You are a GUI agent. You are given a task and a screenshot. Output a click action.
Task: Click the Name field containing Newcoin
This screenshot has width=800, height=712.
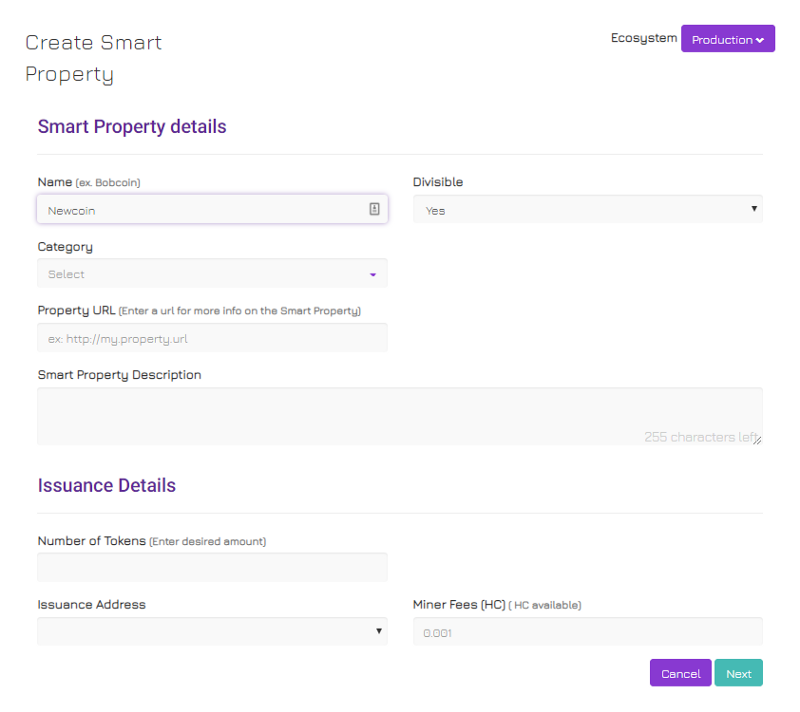coord(212,209)
